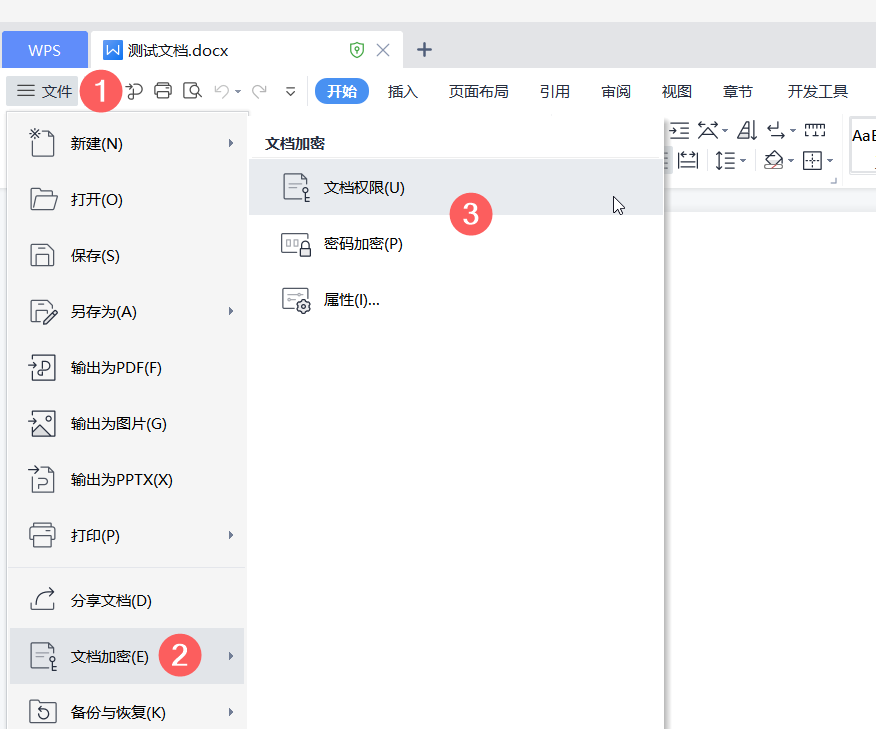876x729 pixels.
Task: Switch to the WPS home tab
Action: (x=45, y=50)
